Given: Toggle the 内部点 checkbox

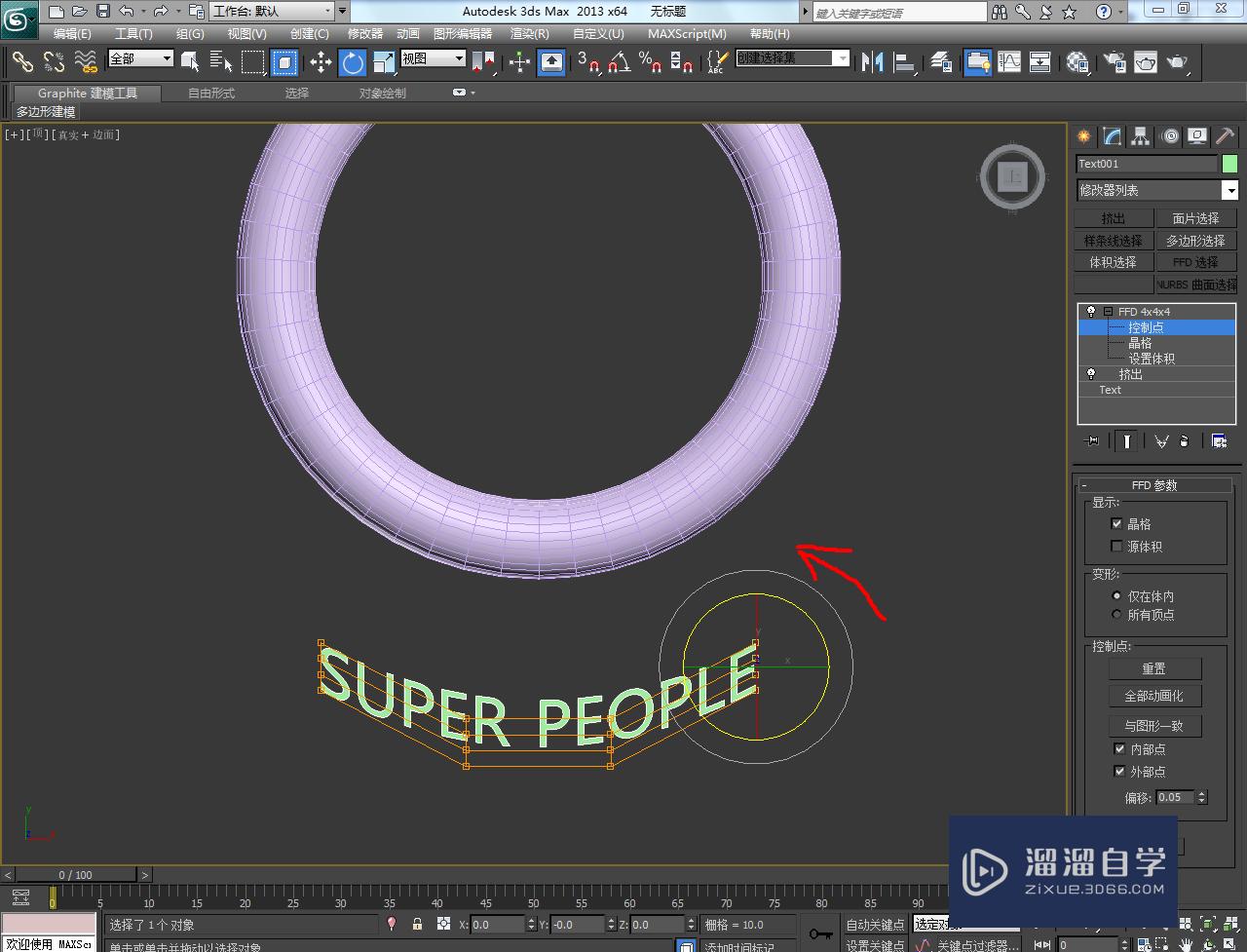Looking at the screenshot, I should click(1119, 749).
